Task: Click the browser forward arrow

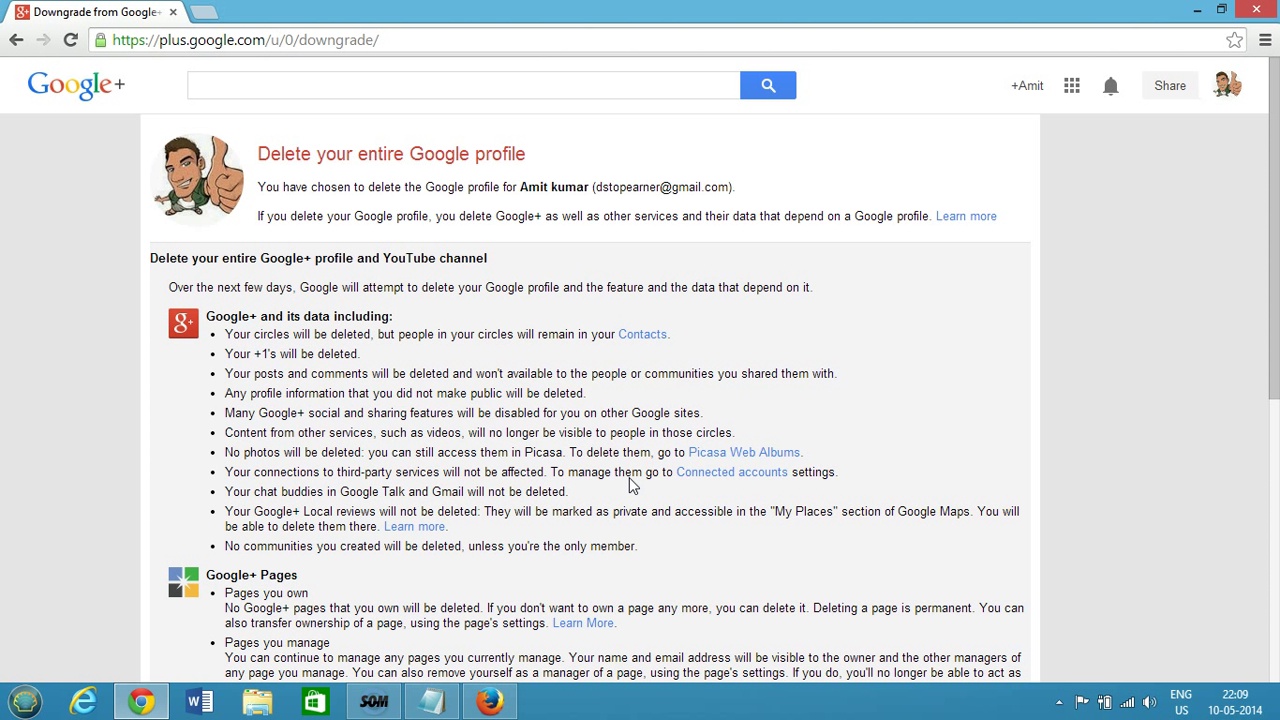Action: click(43, 40)
